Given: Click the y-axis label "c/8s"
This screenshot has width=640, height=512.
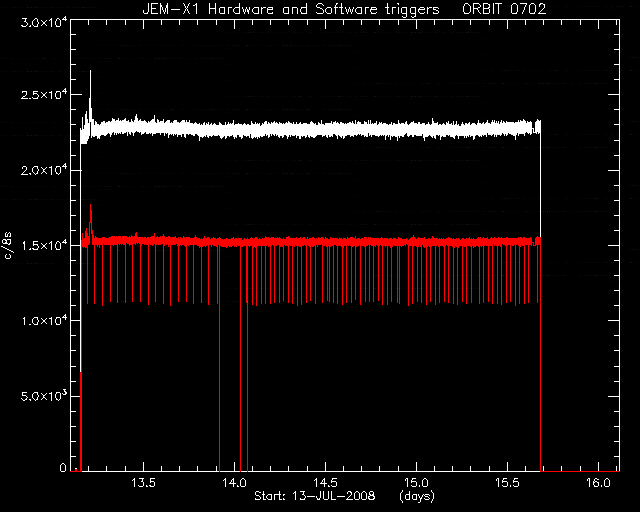Looking at the screenshot, I should point(8,245).
